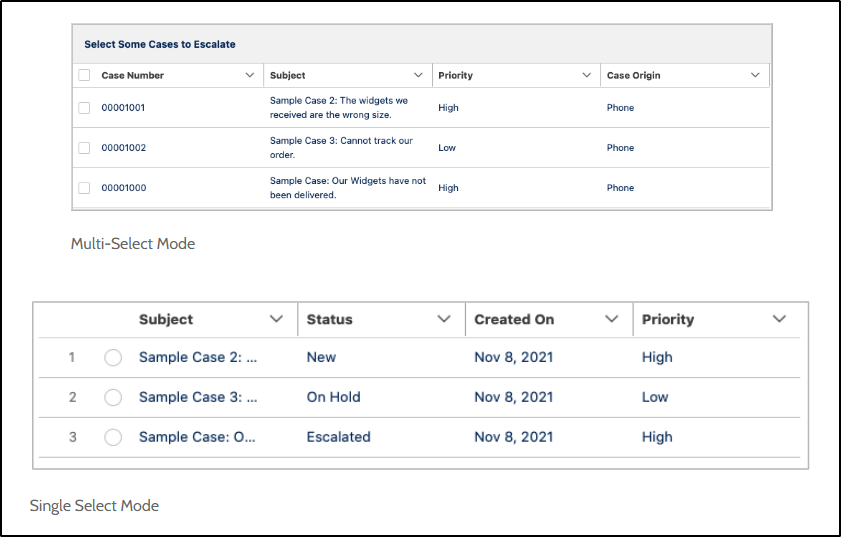Expand the Priority chevron in lower table
This screenshot has width=841, height=537.
click(x=779, y=319)
